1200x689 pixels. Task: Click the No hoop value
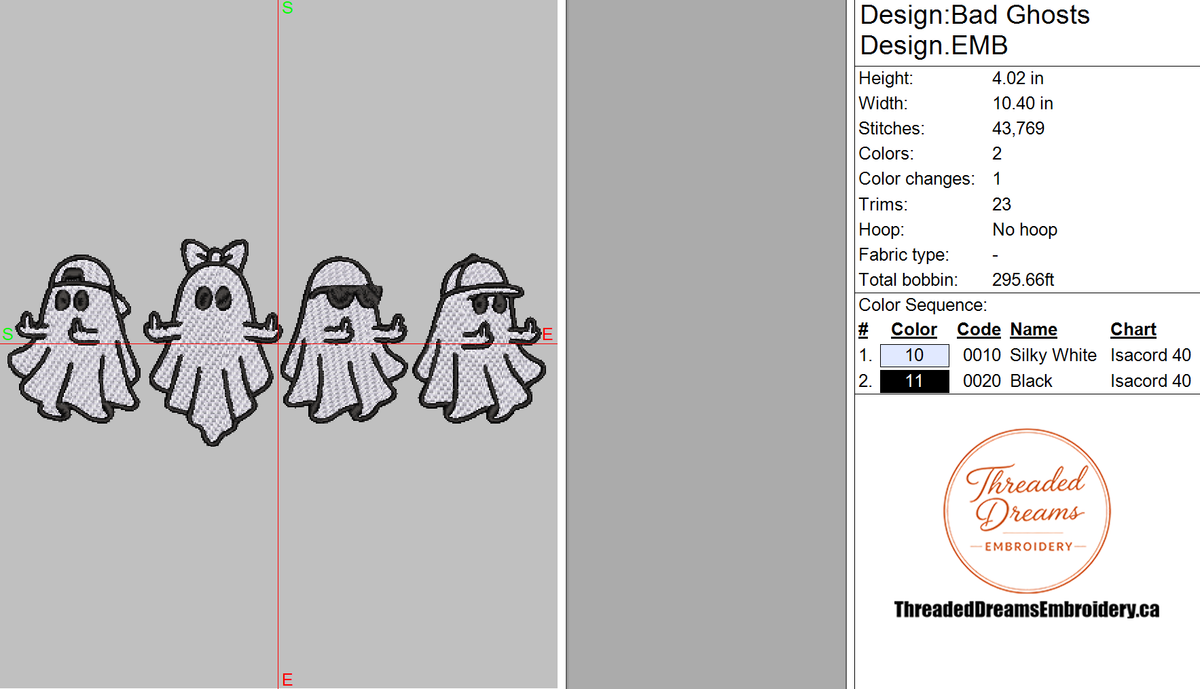(x=1025, y=229)
